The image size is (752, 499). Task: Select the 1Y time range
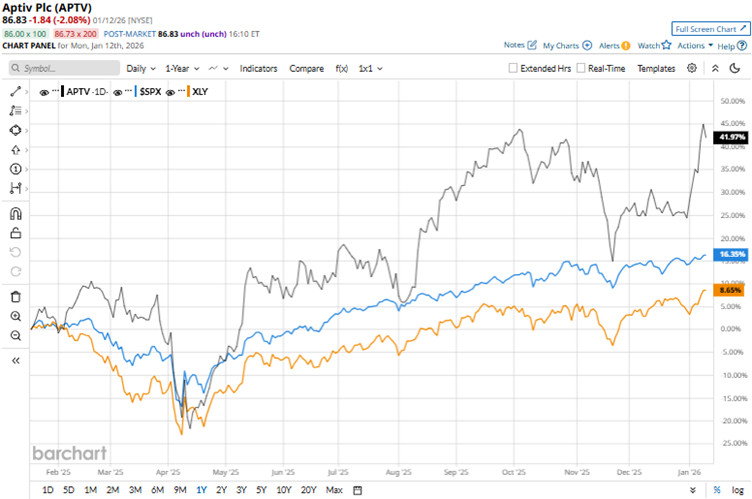pyautogui.click(x=201, y=490)
